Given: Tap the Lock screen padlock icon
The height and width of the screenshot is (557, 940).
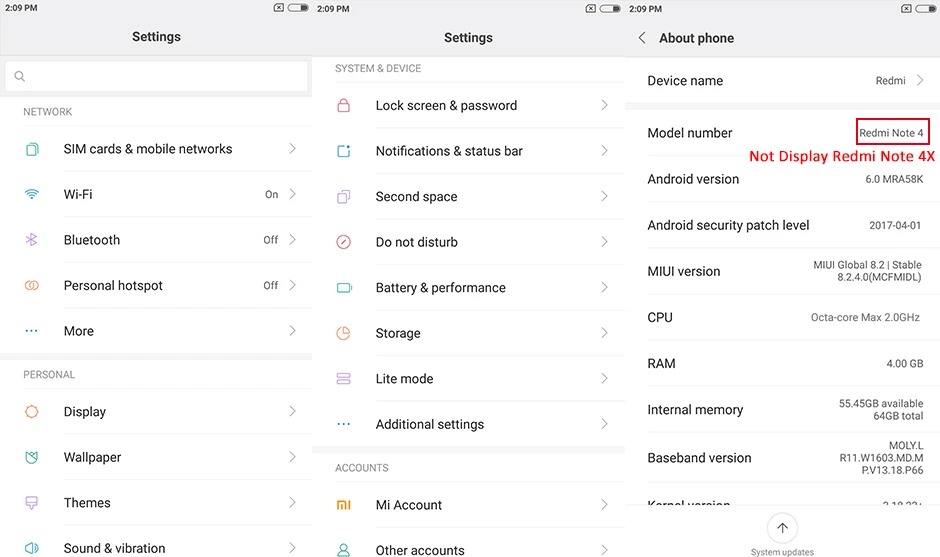Looking at the screenshot, I should pos(344,106).
